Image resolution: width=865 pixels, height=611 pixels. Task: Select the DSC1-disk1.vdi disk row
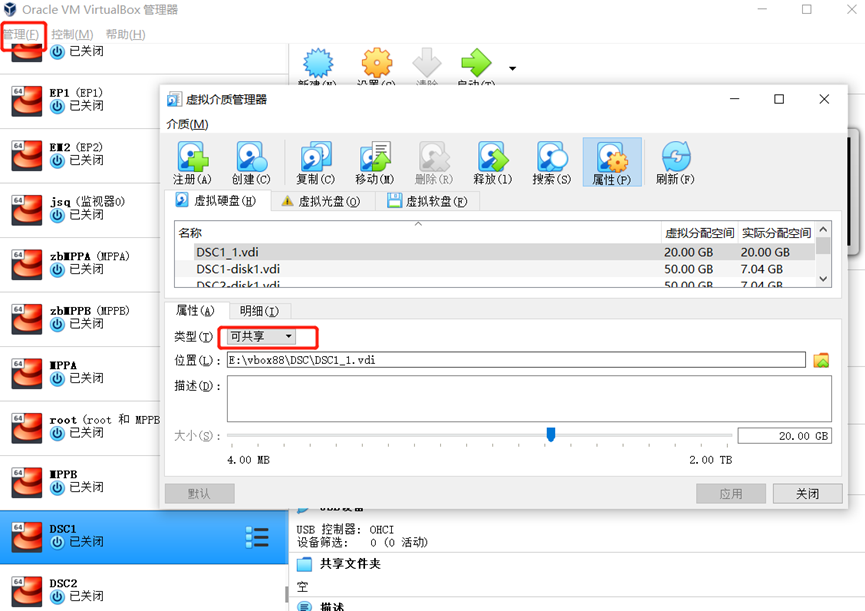click(x=495, y=269)
